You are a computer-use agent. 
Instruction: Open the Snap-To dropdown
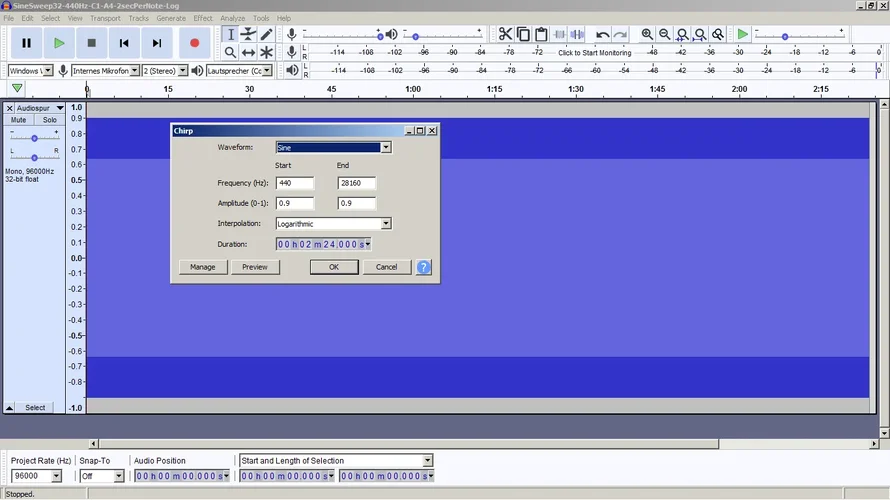pos(119,476)
